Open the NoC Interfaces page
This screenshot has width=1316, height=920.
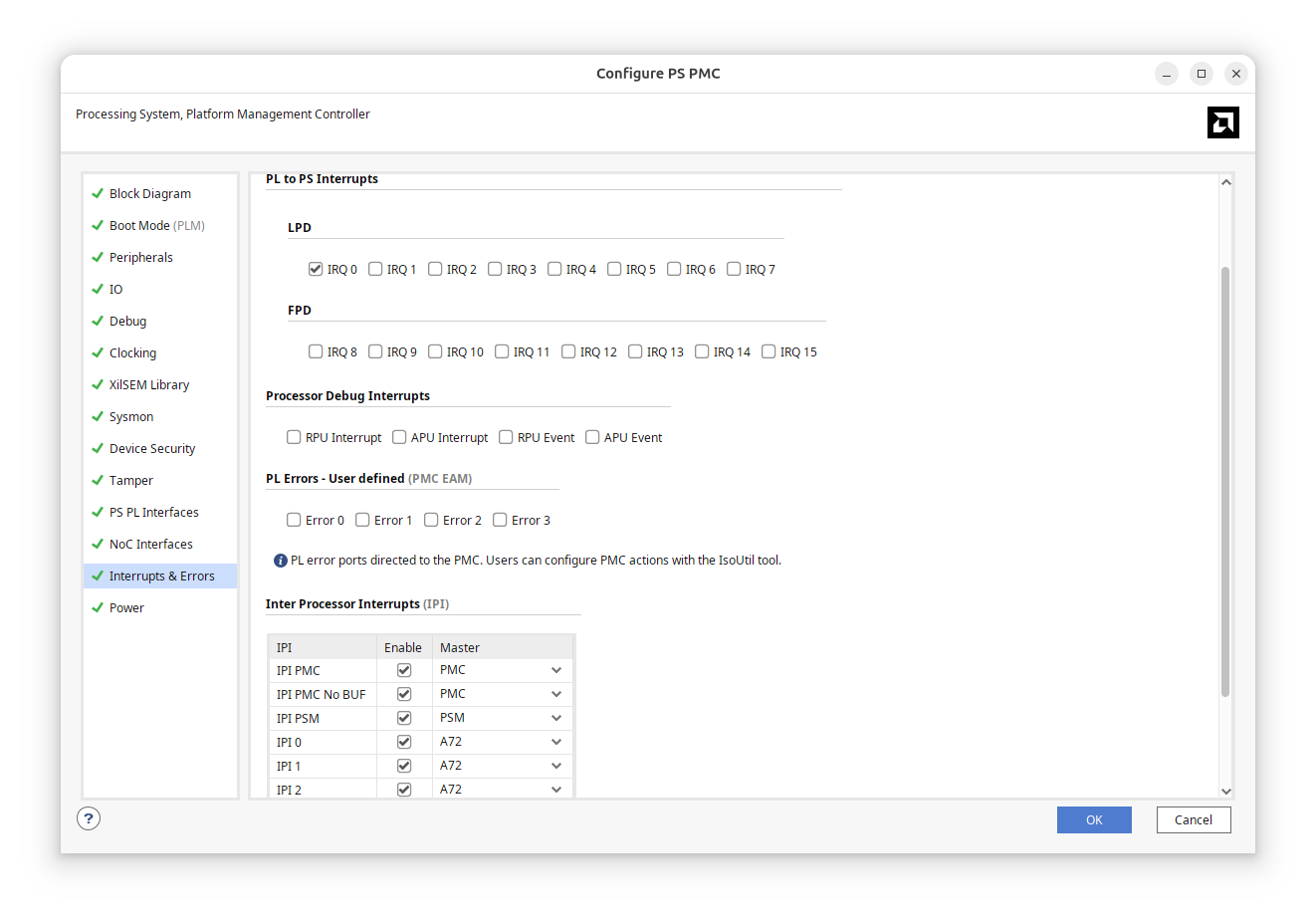pyautogui.click(x=150, y=544)
